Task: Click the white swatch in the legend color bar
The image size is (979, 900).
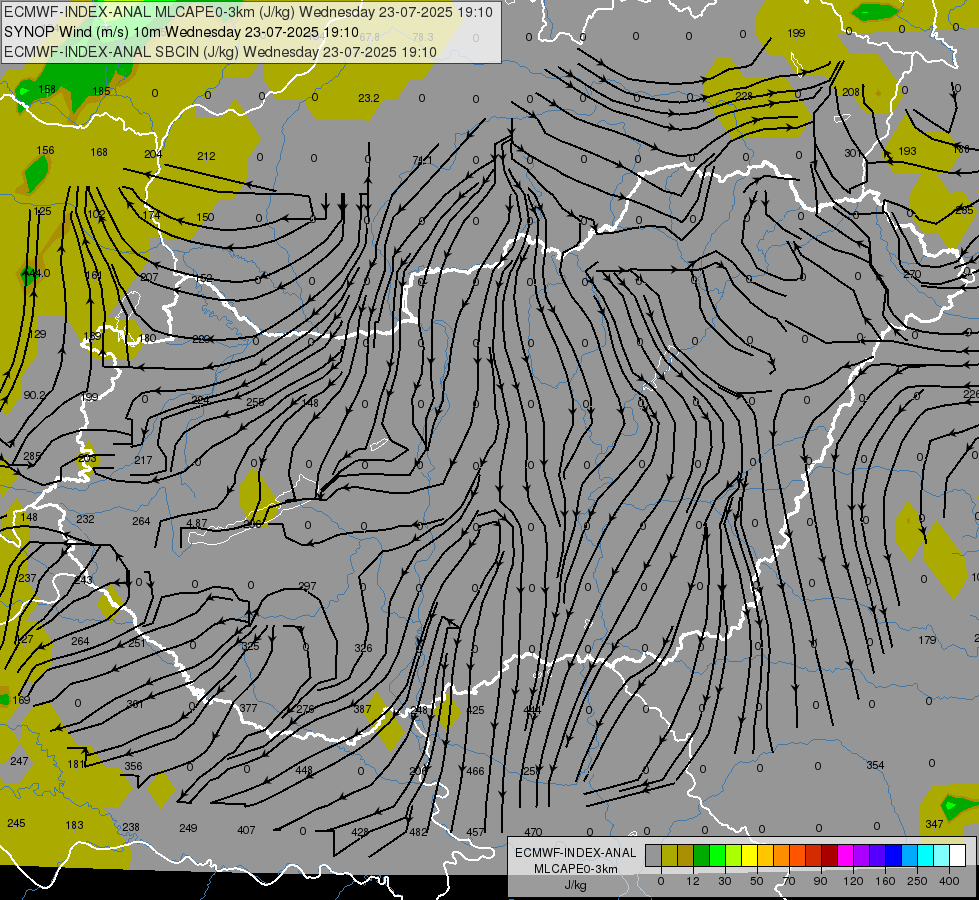Action: (958, 856)
